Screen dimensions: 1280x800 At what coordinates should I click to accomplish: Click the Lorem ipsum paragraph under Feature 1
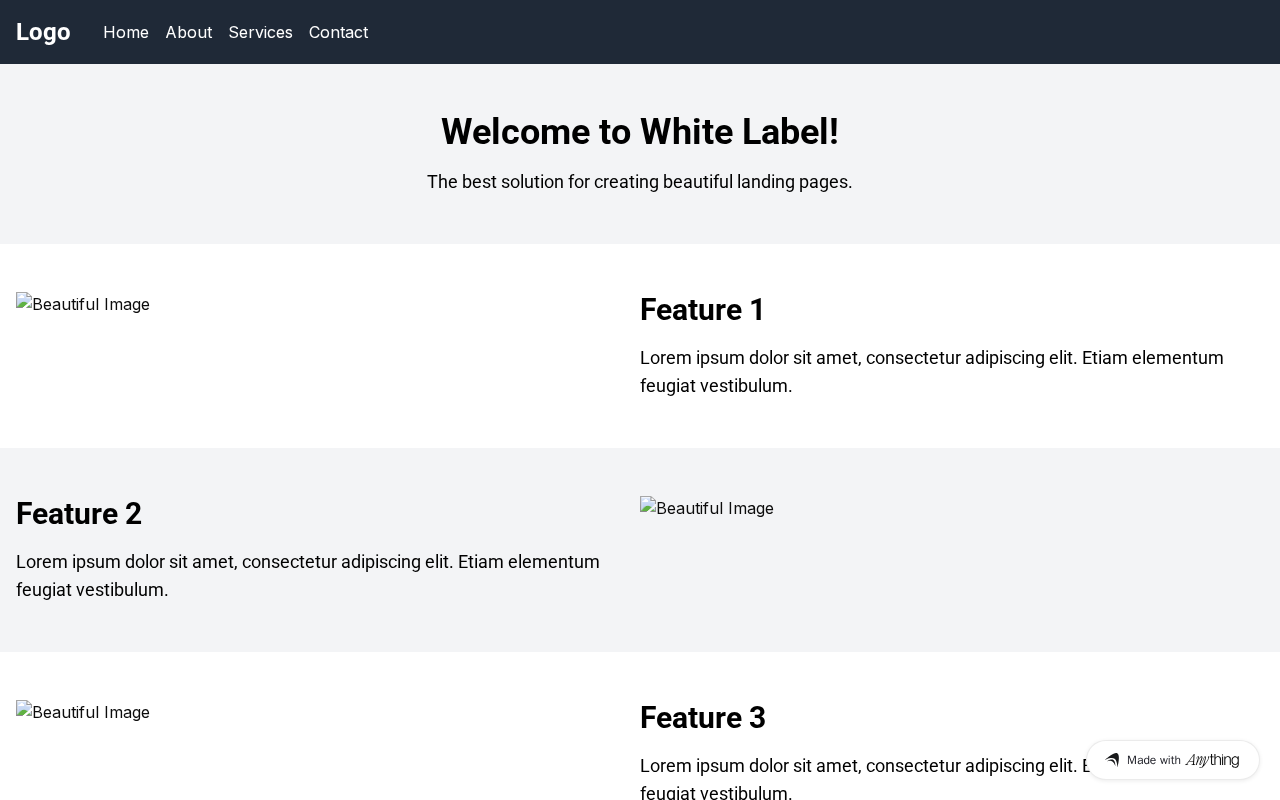[x=932, y=372]
